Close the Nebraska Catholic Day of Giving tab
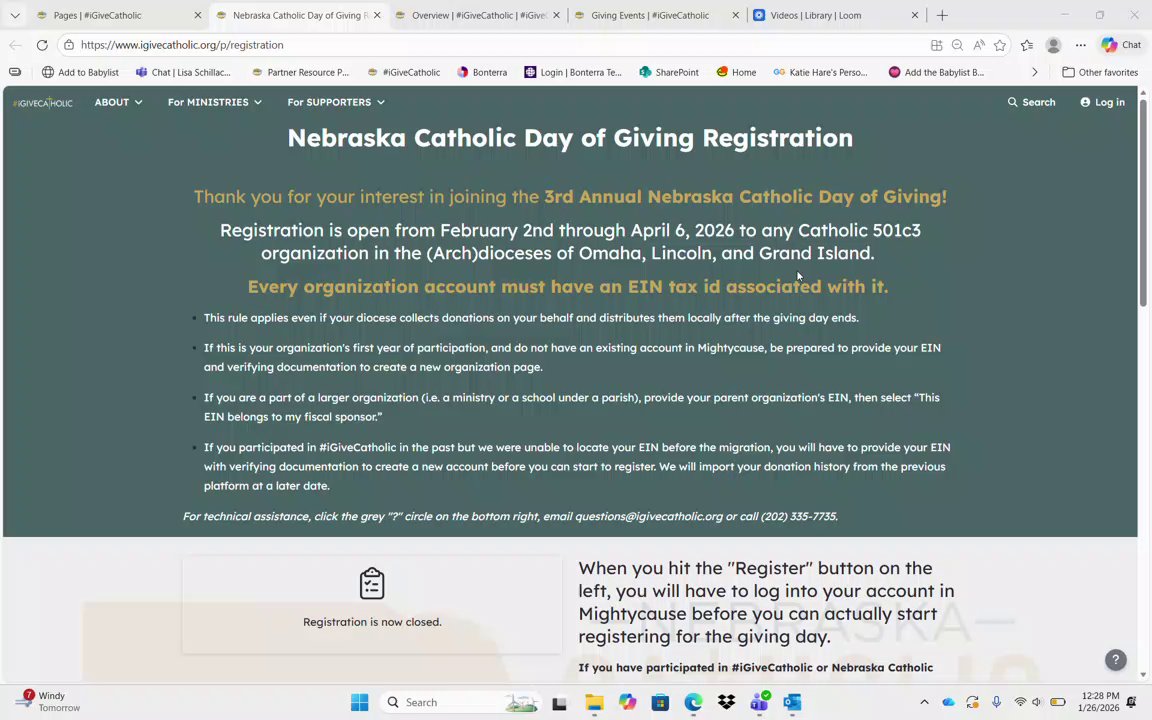 [x=377, y=15]
